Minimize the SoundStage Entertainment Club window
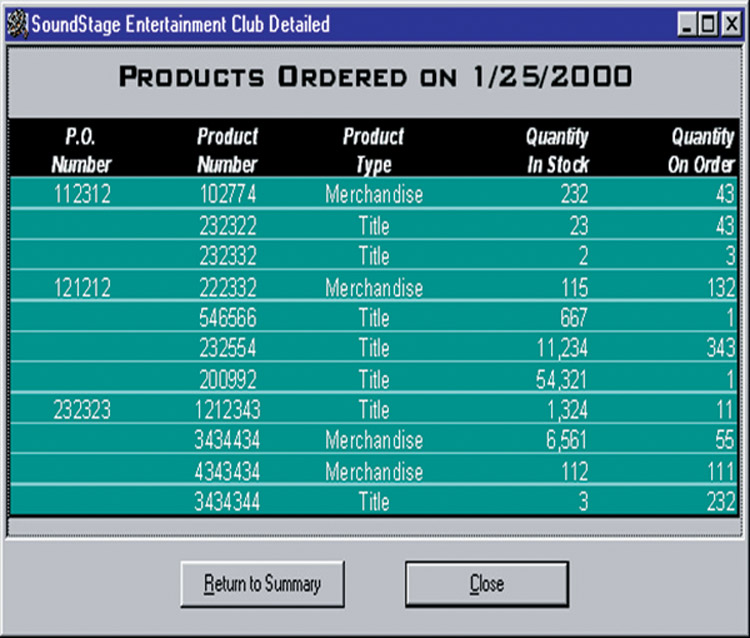This screenshot has height=638, width=750. tap(689, 24)
